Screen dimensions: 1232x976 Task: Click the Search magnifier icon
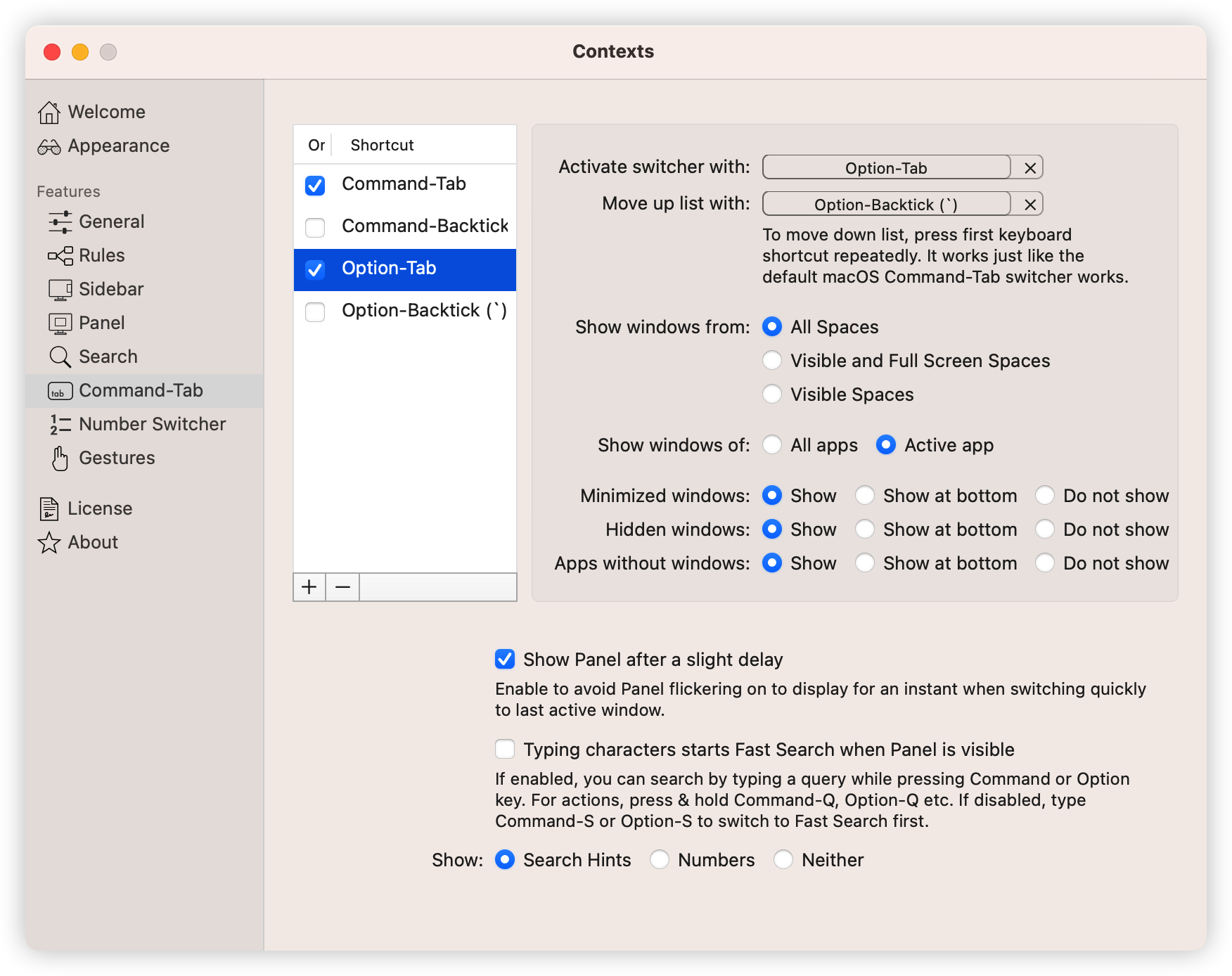(x=60, y=357)
